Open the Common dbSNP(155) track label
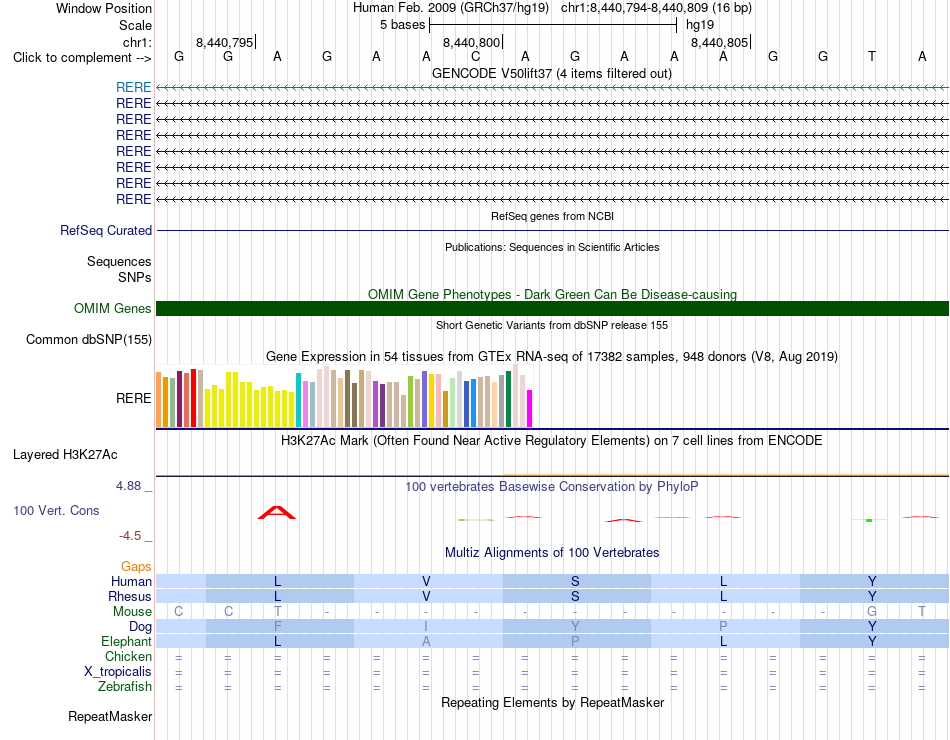The width and height of the screenshot is (950, 740). [x=88, y=339]
